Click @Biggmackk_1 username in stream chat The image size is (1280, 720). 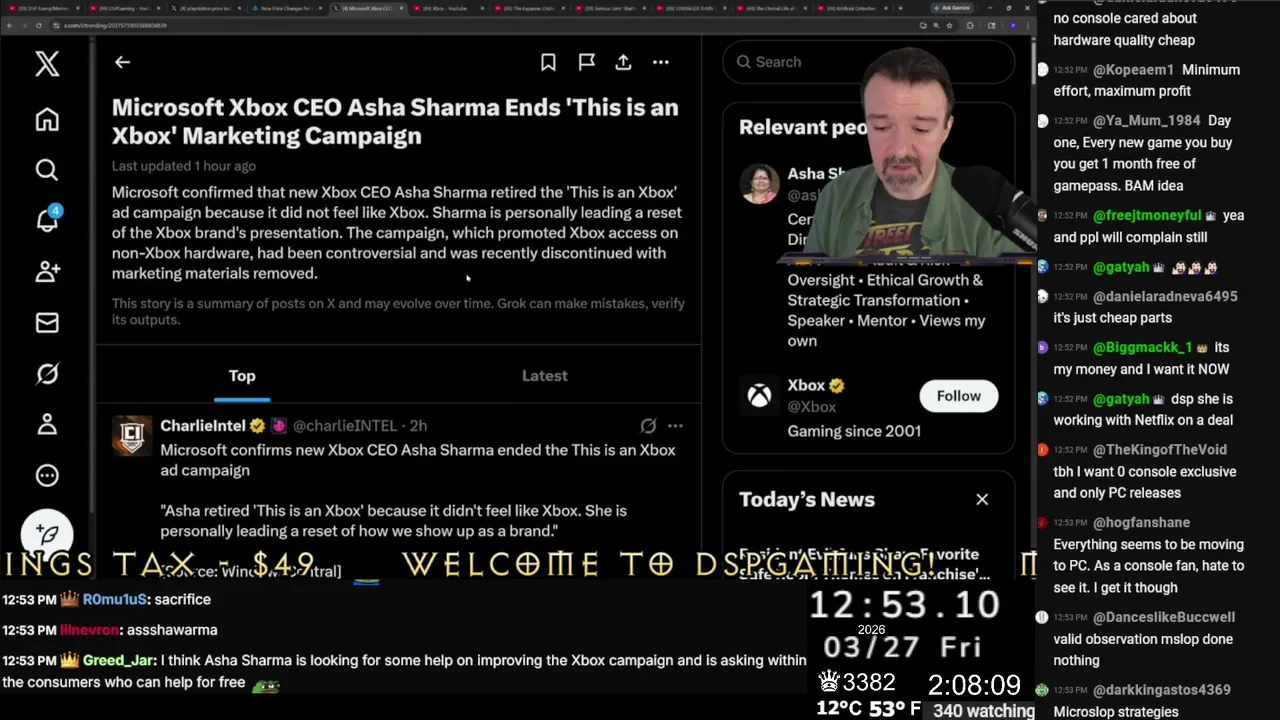point(1143,347)
